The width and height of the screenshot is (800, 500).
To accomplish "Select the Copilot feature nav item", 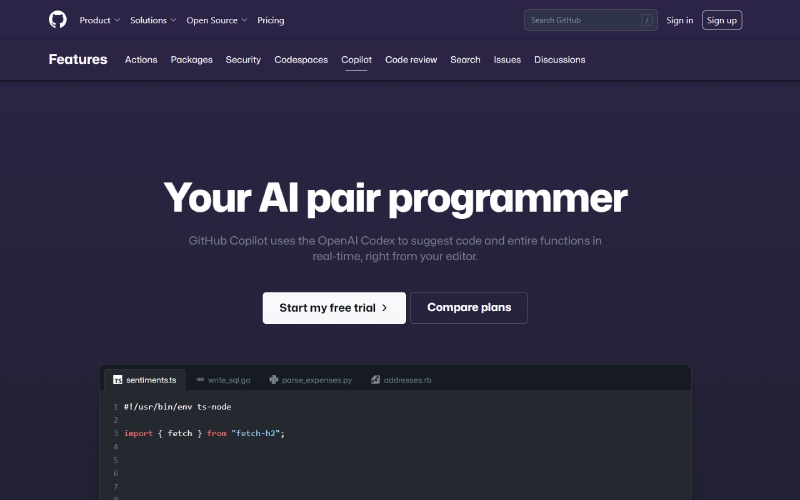I will click(x=357, y=60).
